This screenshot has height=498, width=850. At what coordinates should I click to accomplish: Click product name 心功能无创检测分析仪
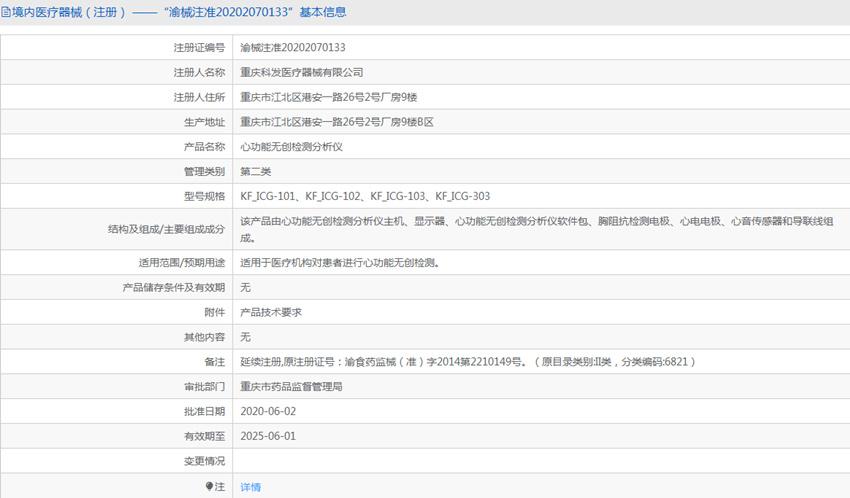(x=291, y=146)
